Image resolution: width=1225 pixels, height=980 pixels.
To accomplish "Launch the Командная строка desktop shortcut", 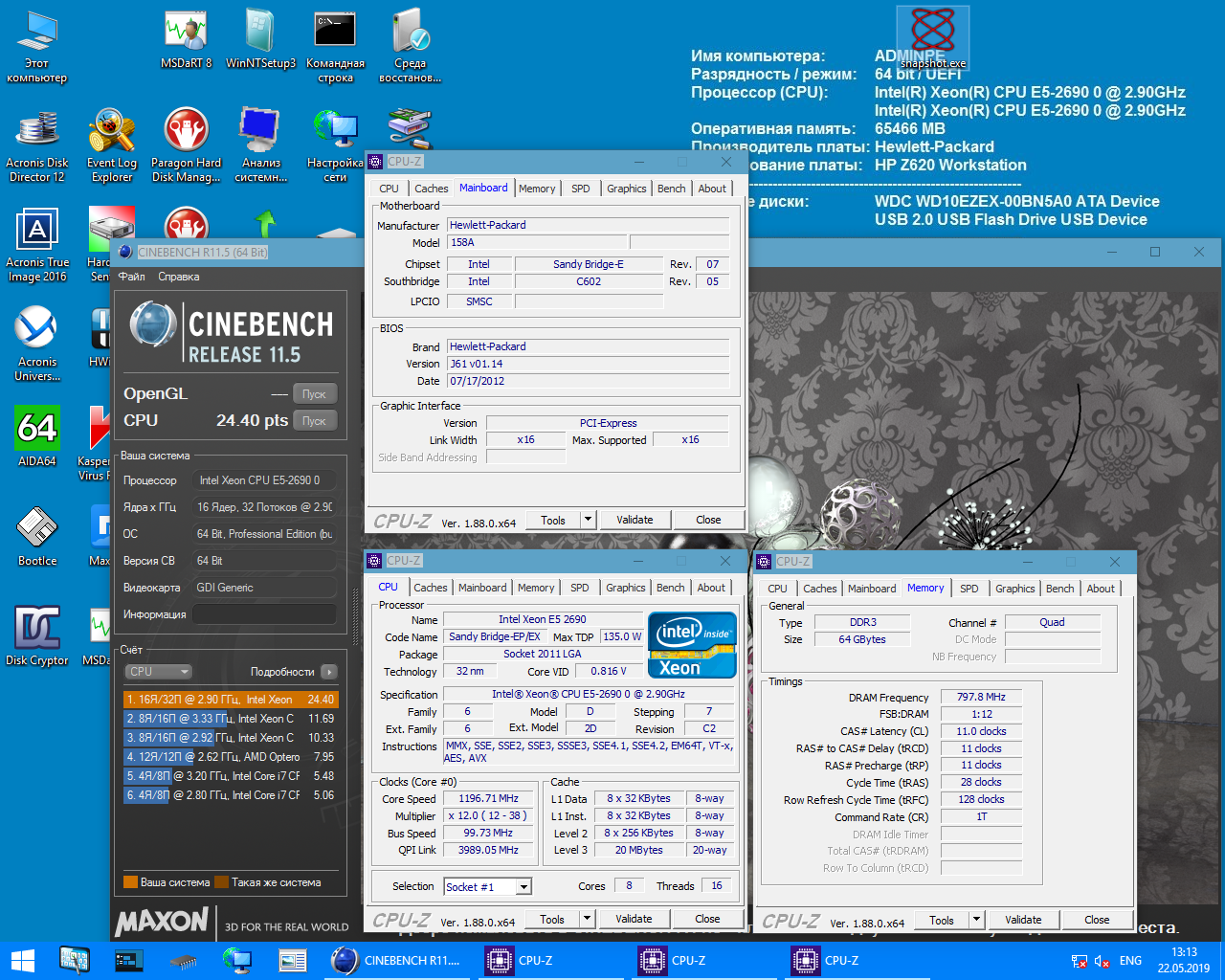I will [x=335, y=47].
